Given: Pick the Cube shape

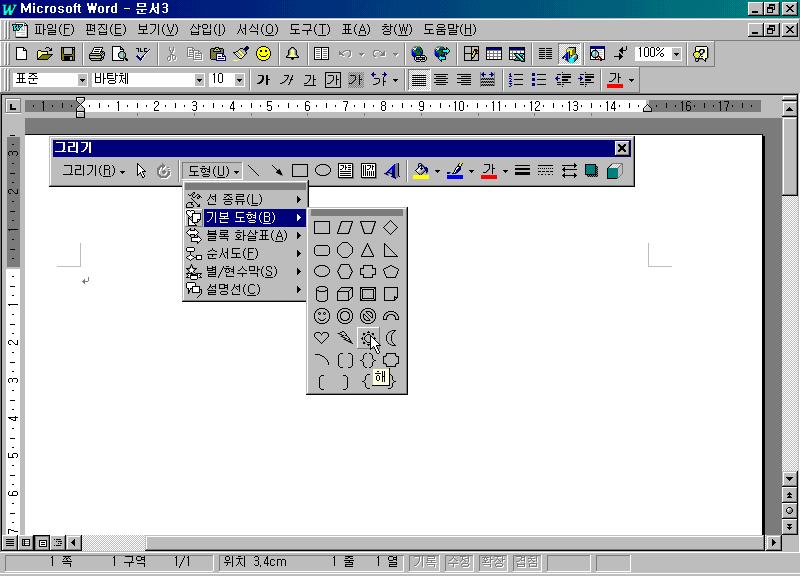Looking at the screenshot, I should pos(345,294).
